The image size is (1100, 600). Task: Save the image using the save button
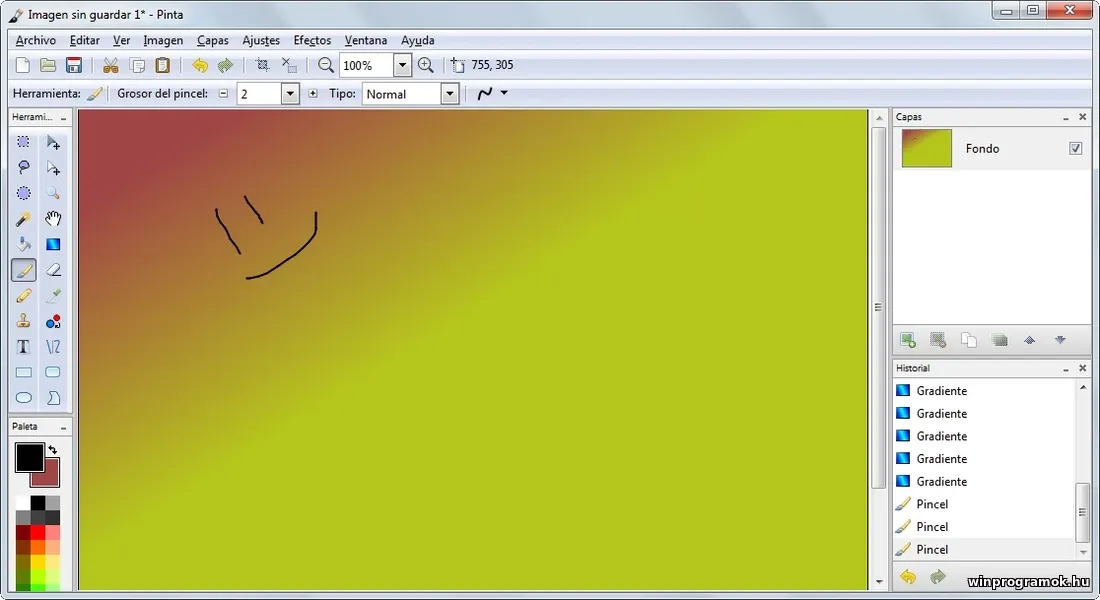(74, 65)
